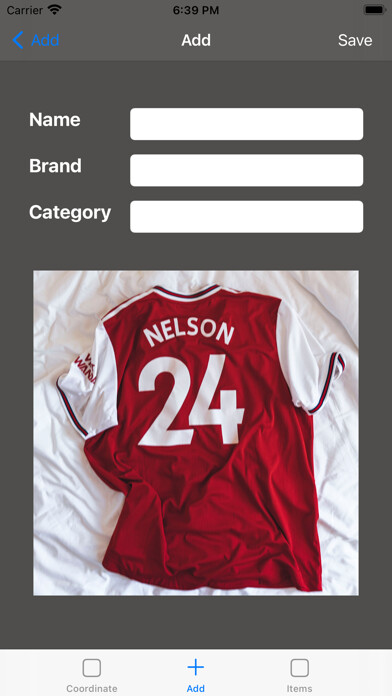This screenshot has height=696, width=392.
Task: Switch to Items tab label
Action: click(x=299, y=688)
